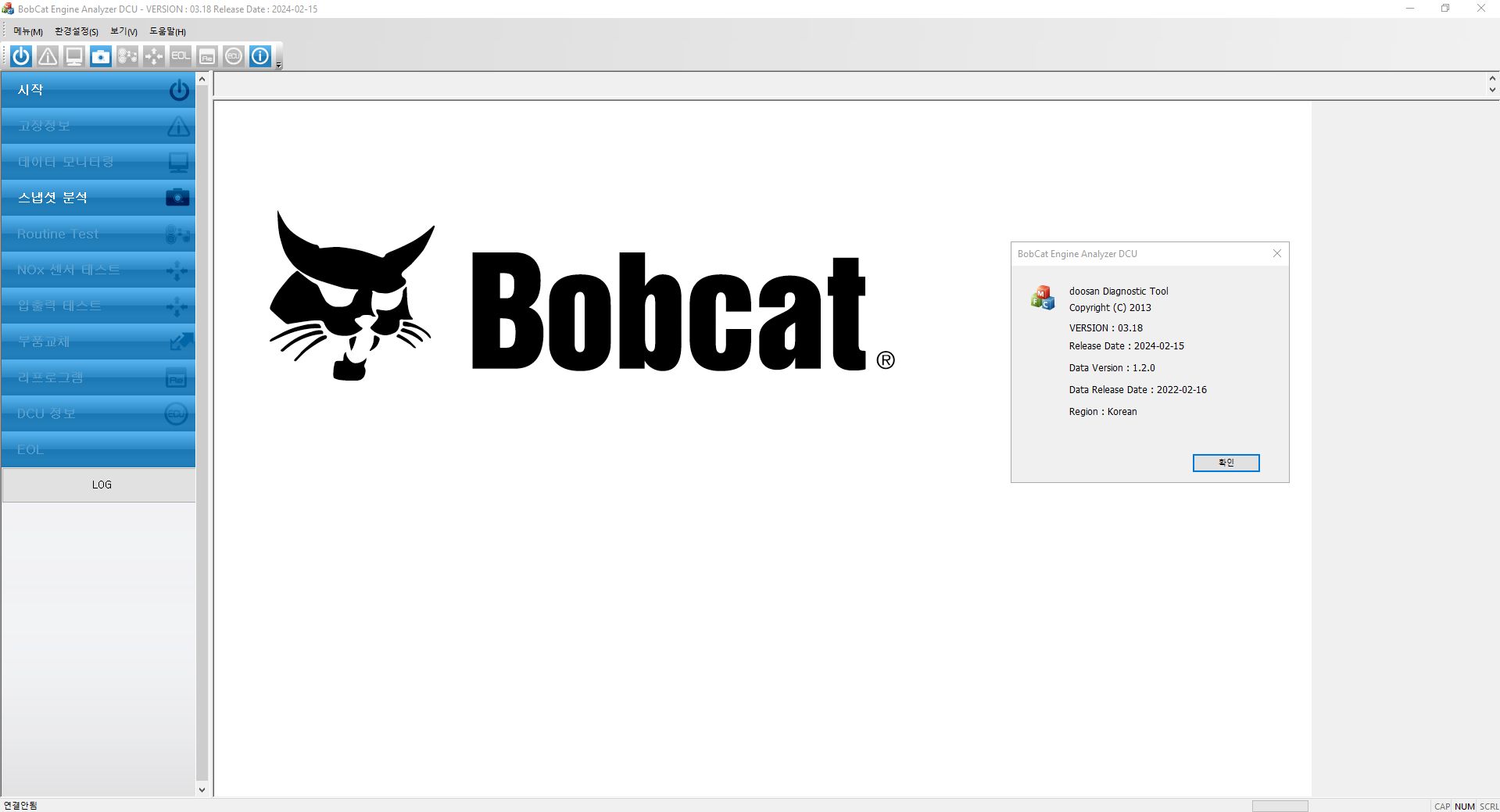The width and height of the screenshot is (1500, 812).
Task: Select the Start power icon in toolbar
Action: (x=20, y=56)
